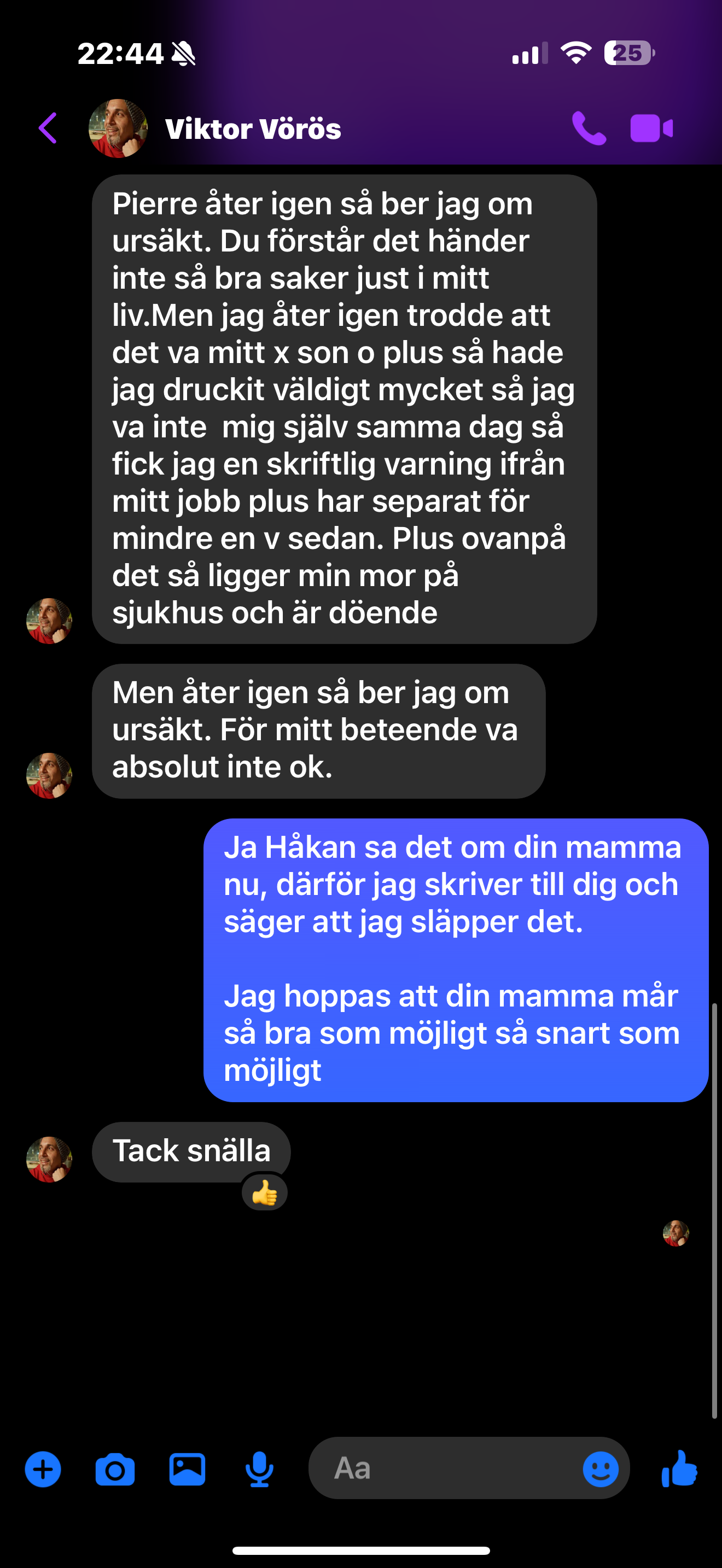Open Viktor Vörös contact name in the header

point(253,128)
